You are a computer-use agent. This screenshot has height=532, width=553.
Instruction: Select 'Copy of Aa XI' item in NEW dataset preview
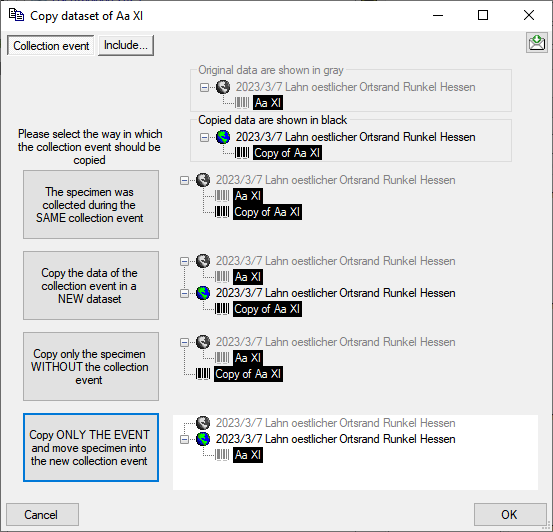267,309
